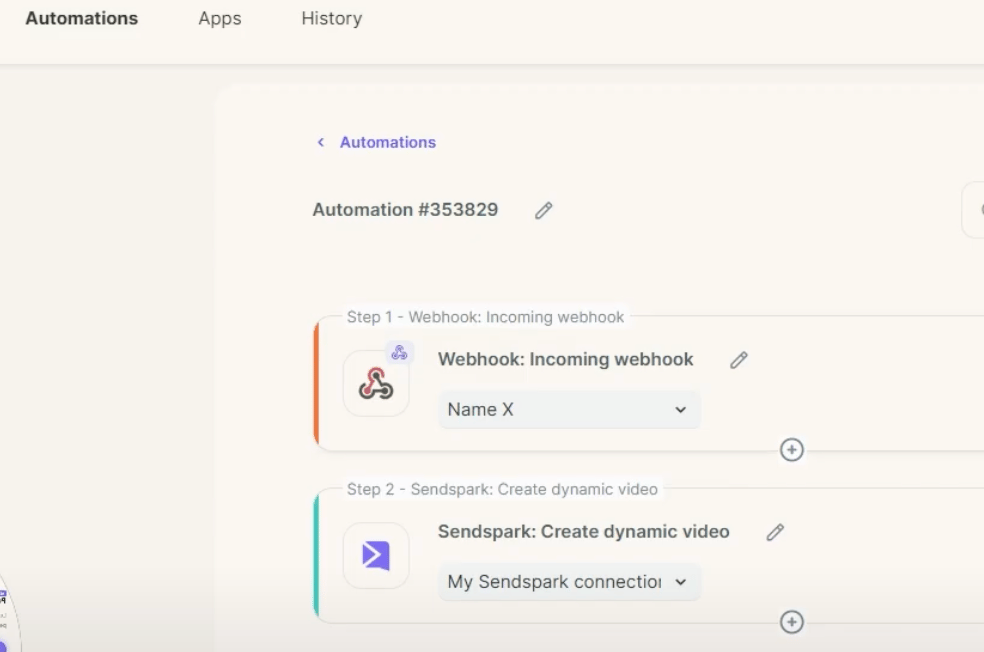Click the Step 2 - Sendspark: Create dynamic video label
The width and height of the screenshot is (984, 652).
click(x=502, y=489)
